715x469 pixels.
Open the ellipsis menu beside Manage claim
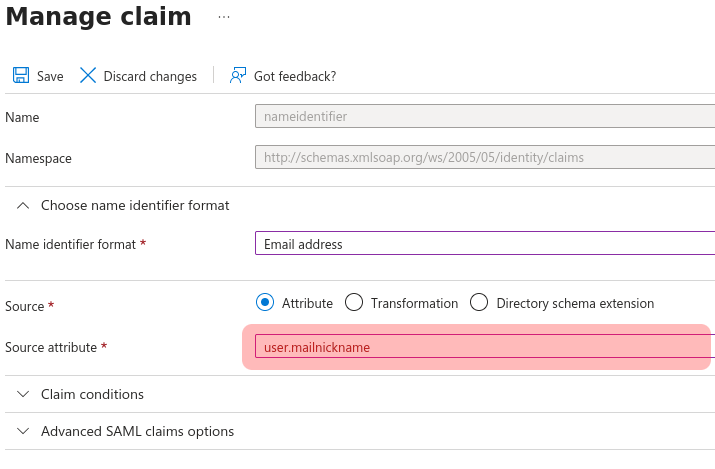pos(223,17)
